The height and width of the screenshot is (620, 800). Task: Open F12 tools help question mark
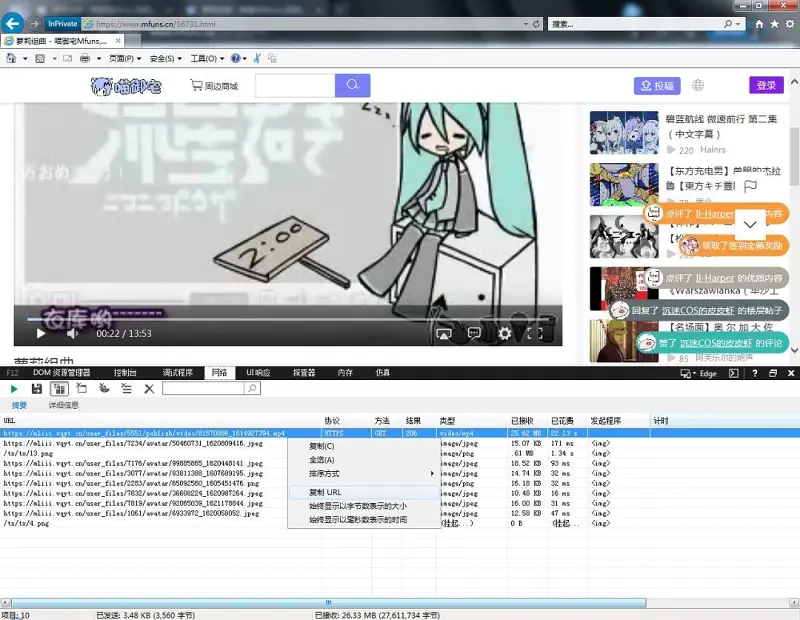755,373
